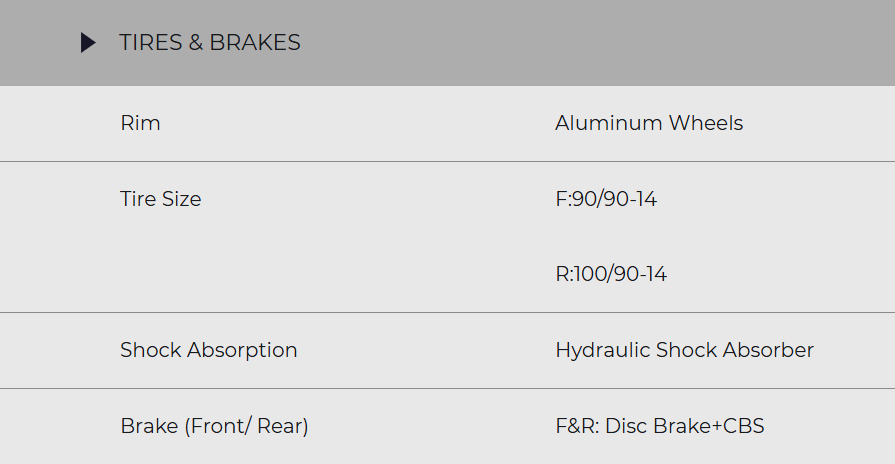895x464 pixels.
Task: Click the Aluminum Wheels value
Action: 648,124
